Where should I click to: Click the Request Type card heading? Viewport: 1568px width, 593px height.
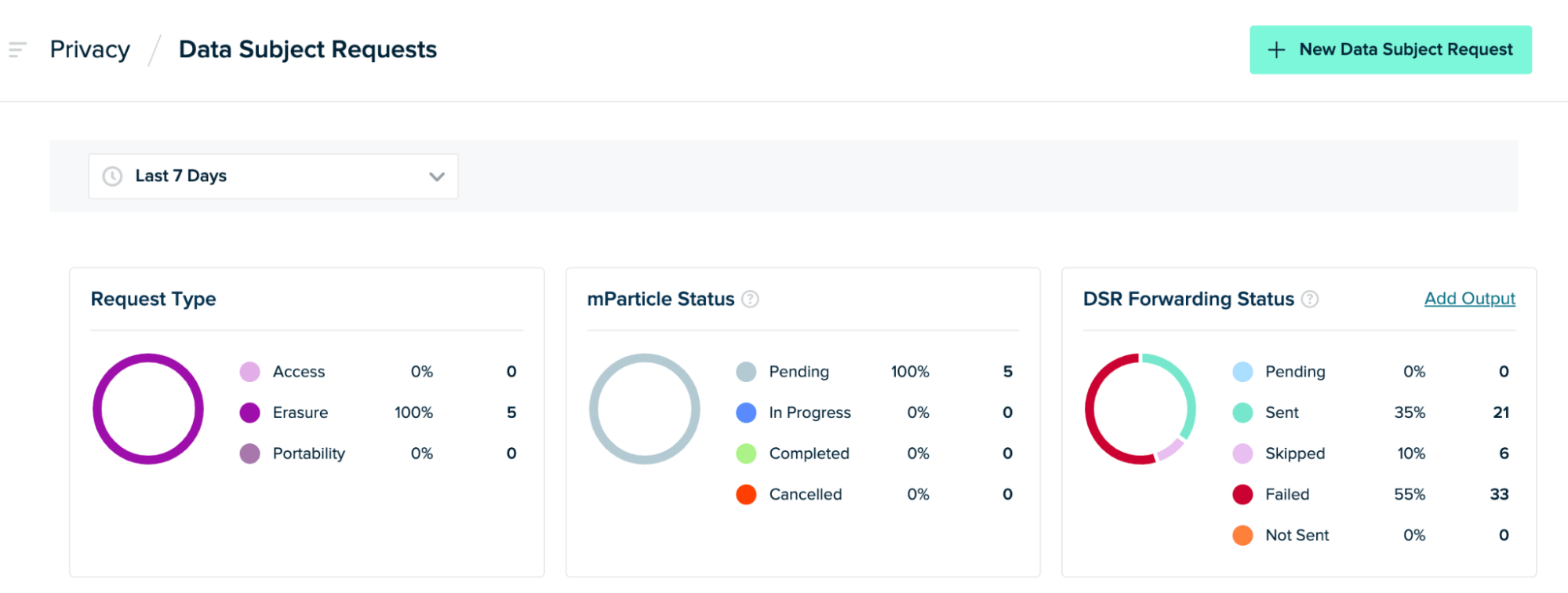tap(154, 300)
